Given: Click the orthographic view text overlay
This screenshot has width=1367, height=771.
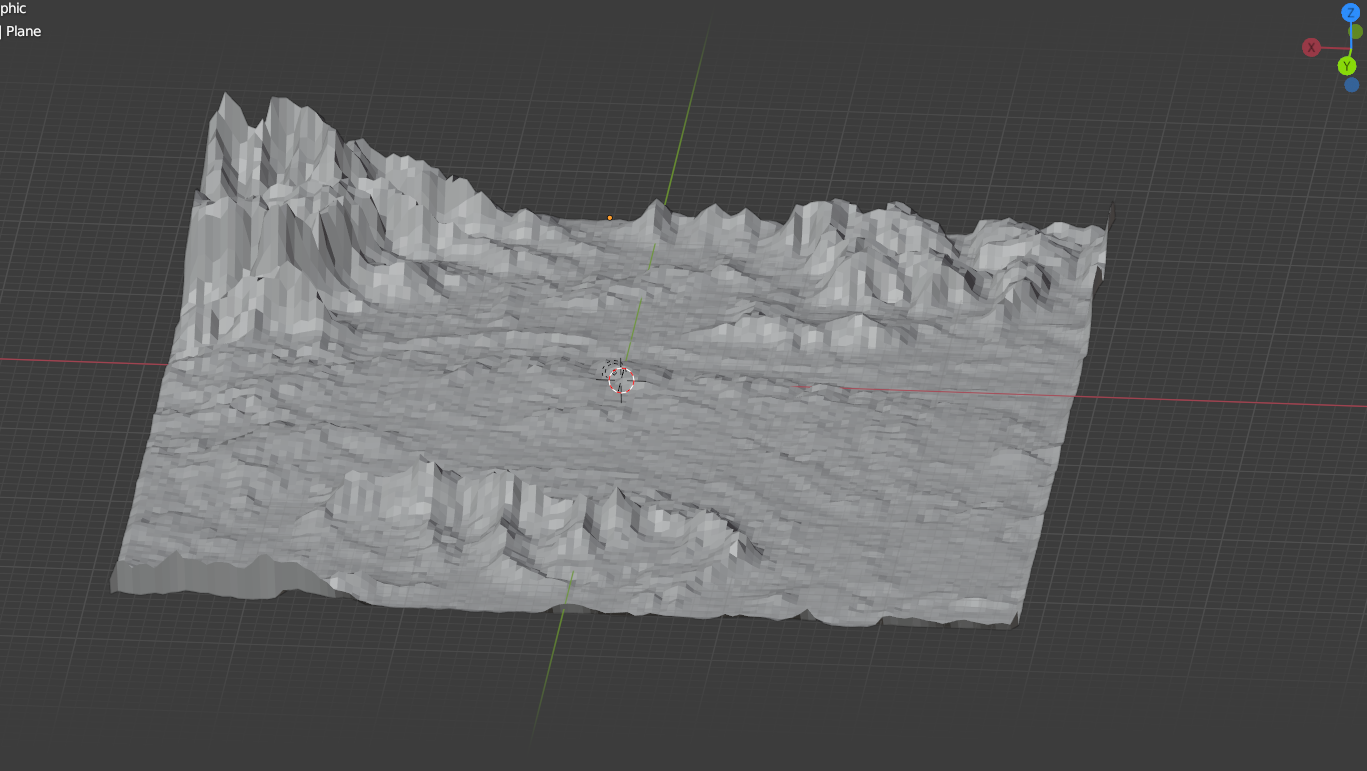Looking at the screenshot, I should point(13,8).
